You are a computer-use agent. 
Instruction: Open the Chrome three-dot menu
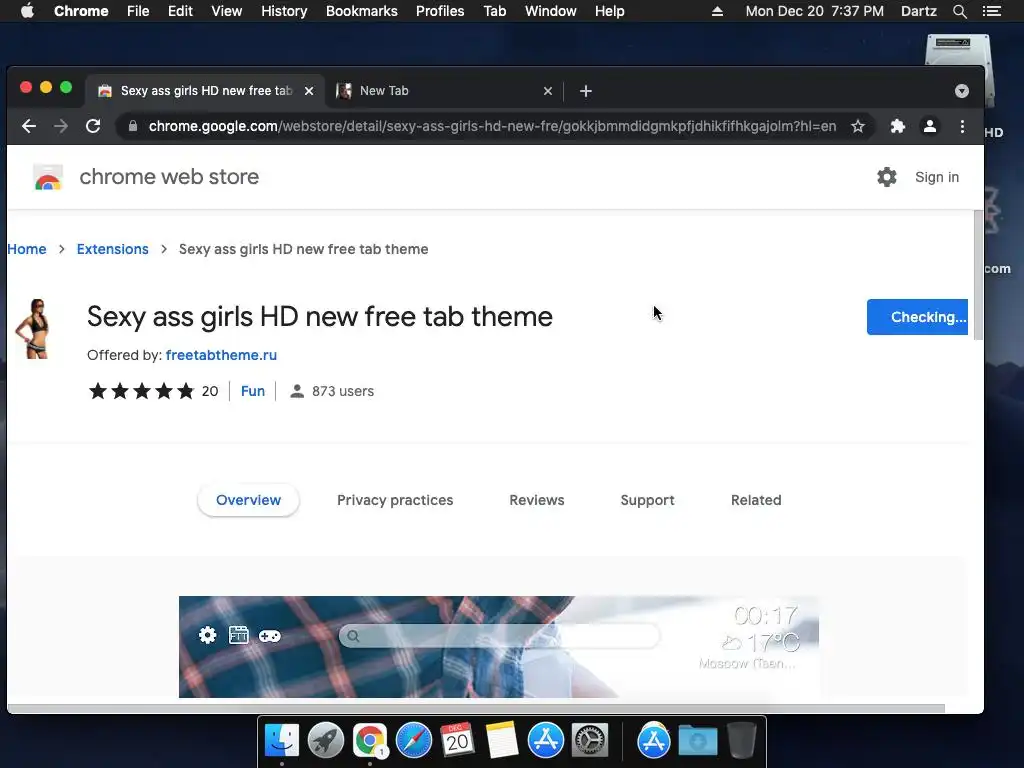pos(962,126)
